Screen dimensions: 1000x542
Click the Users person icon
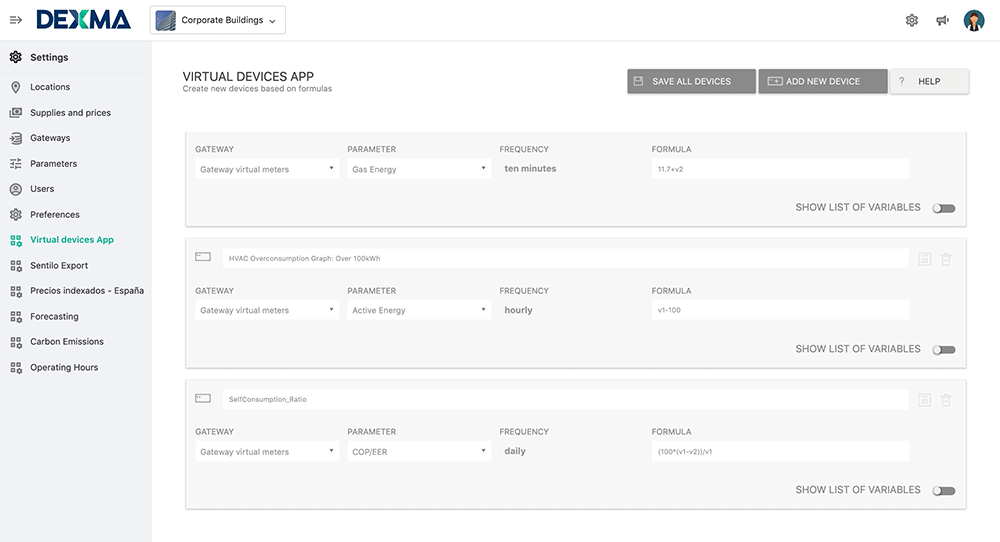(16, 189)
